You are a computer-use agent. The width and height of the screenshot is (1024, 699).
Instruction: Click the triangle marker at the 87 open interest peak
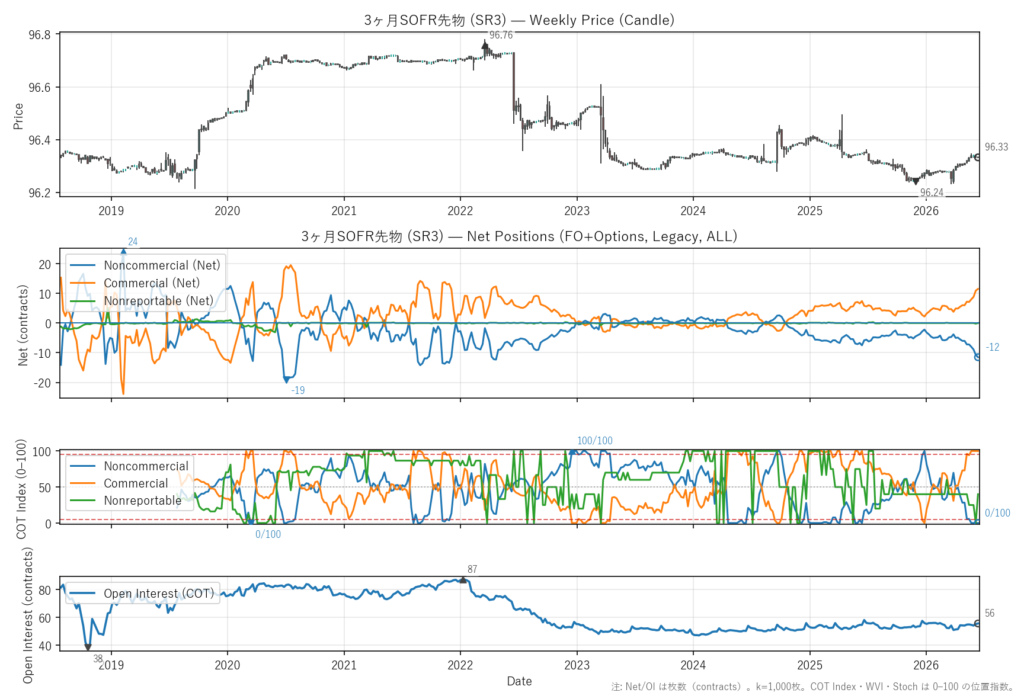[463, 579]
